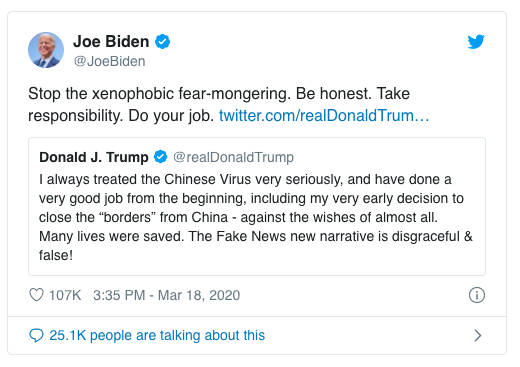Click Joe Biden's verified badge
The image size is (520, 367).
click(x=162, y=42)
